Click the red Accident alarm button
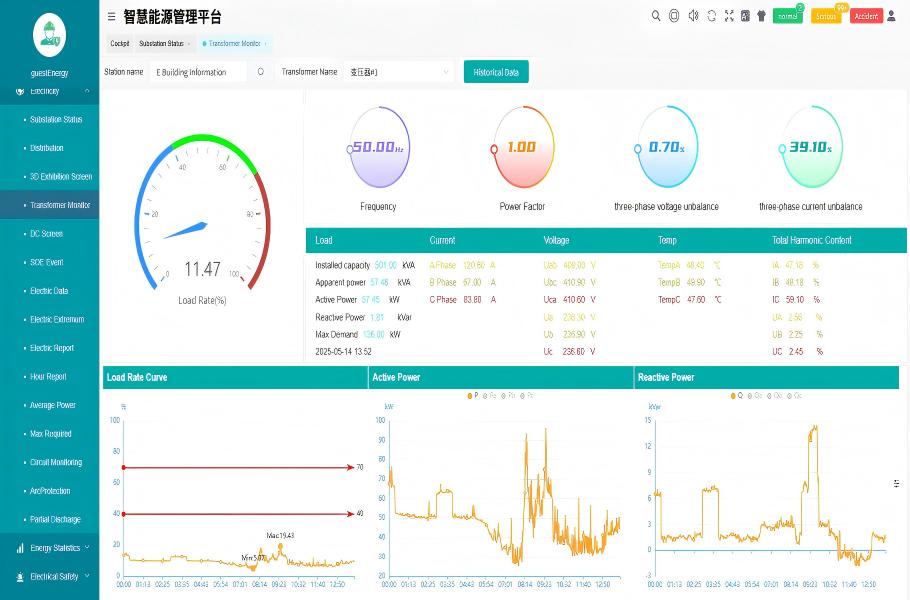The height and width of the screenshot is (600, 910). click(866, 17)
